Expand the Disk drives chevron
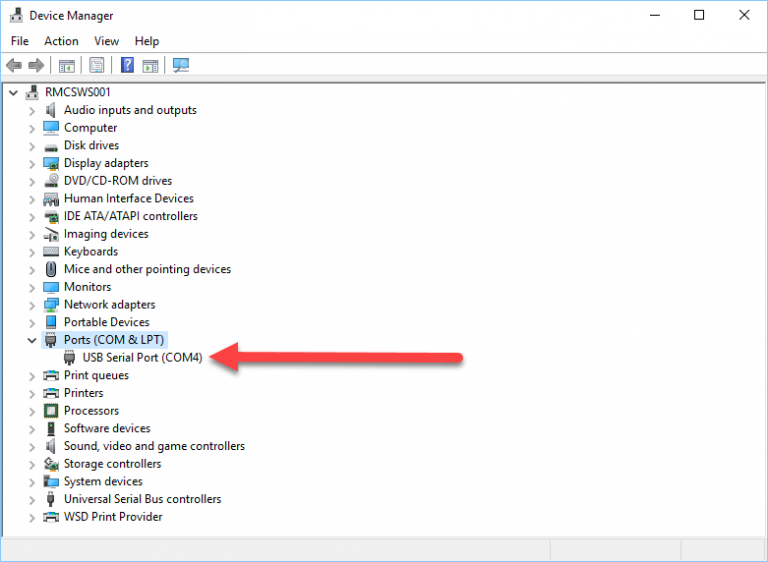Screen dimensions: 768x562 [x=32, y=146]
